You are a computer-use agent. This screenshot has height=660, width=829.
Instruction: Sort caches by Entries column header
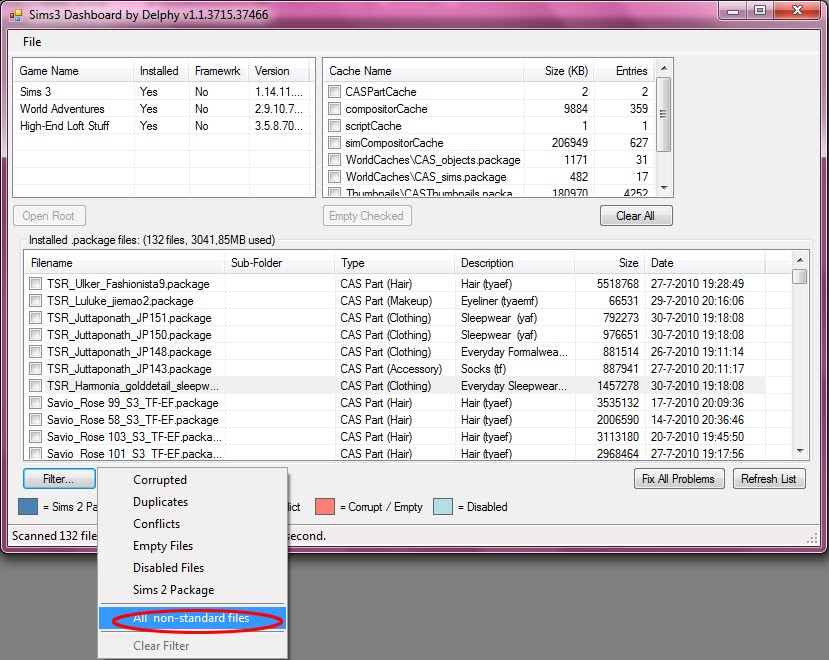624,71
